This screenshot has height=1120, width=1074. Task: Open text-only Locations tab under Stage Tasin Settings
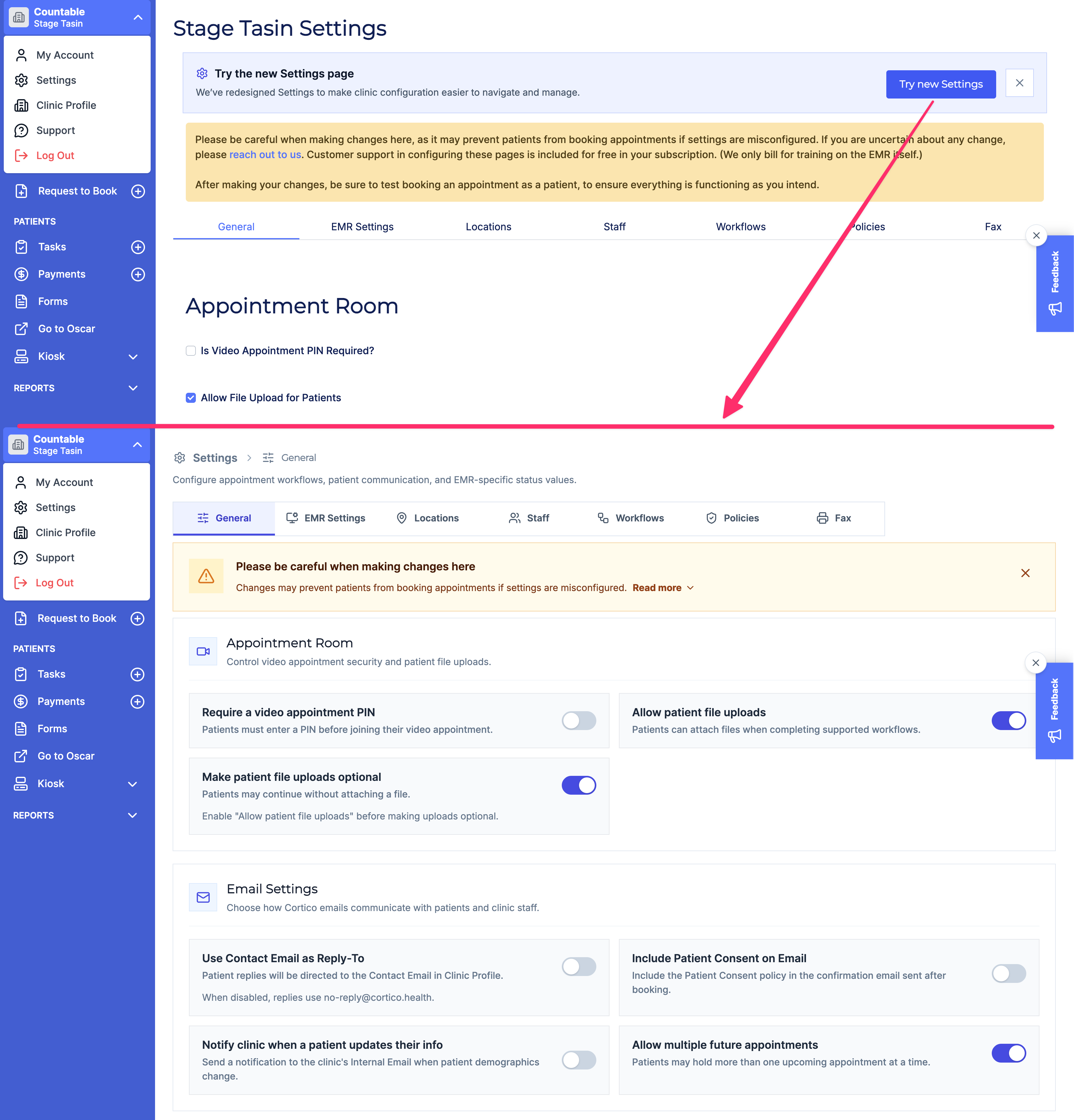(488, 226)
